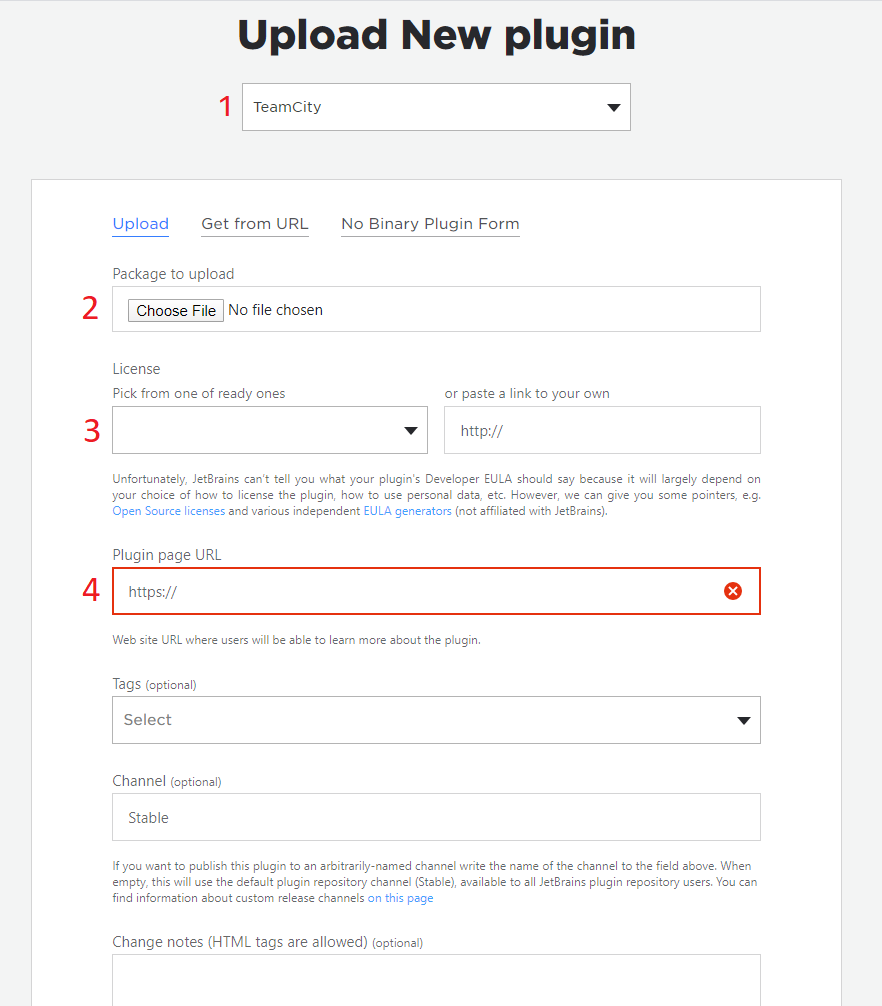The height and width of the screenshot is (1006, 882).
Task: Clear the Plugin page URL error icon
Action: (x=733, y=591)
